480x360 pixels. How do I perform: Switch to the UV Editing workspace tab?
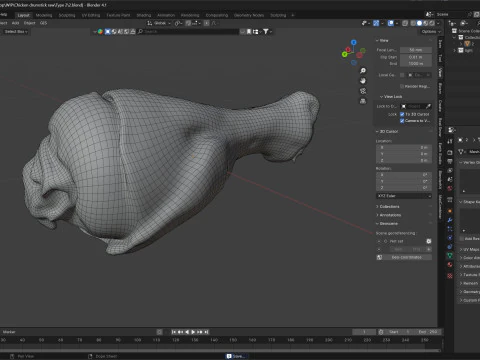(91, 15)
